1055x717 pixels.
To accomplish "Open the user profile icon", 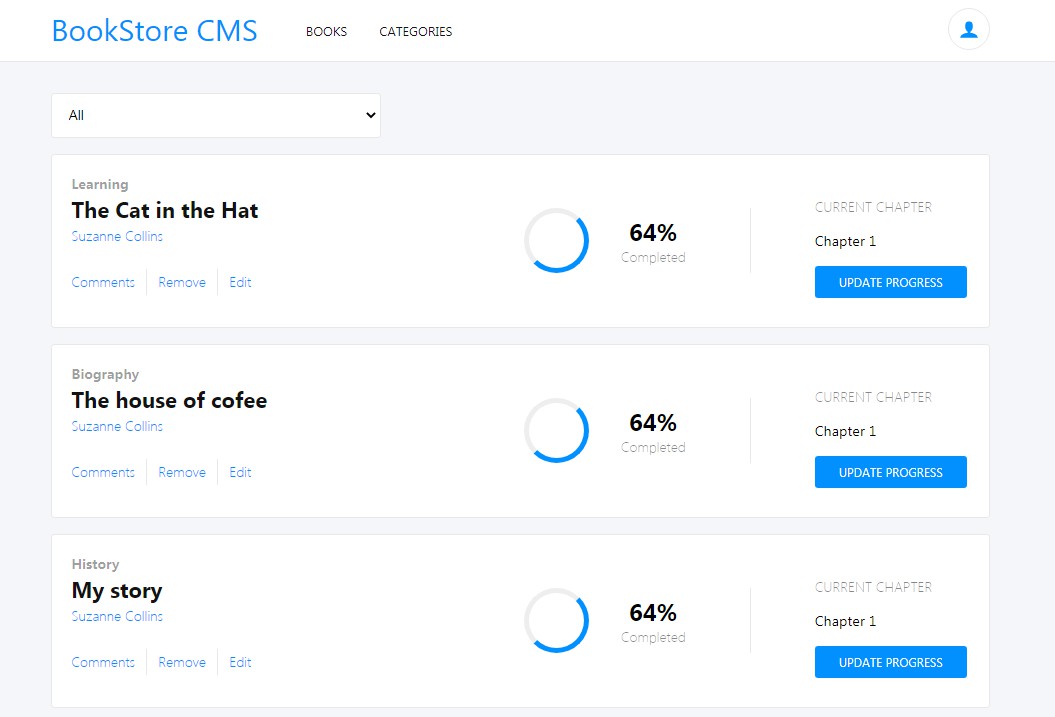I will pos(968,30).
